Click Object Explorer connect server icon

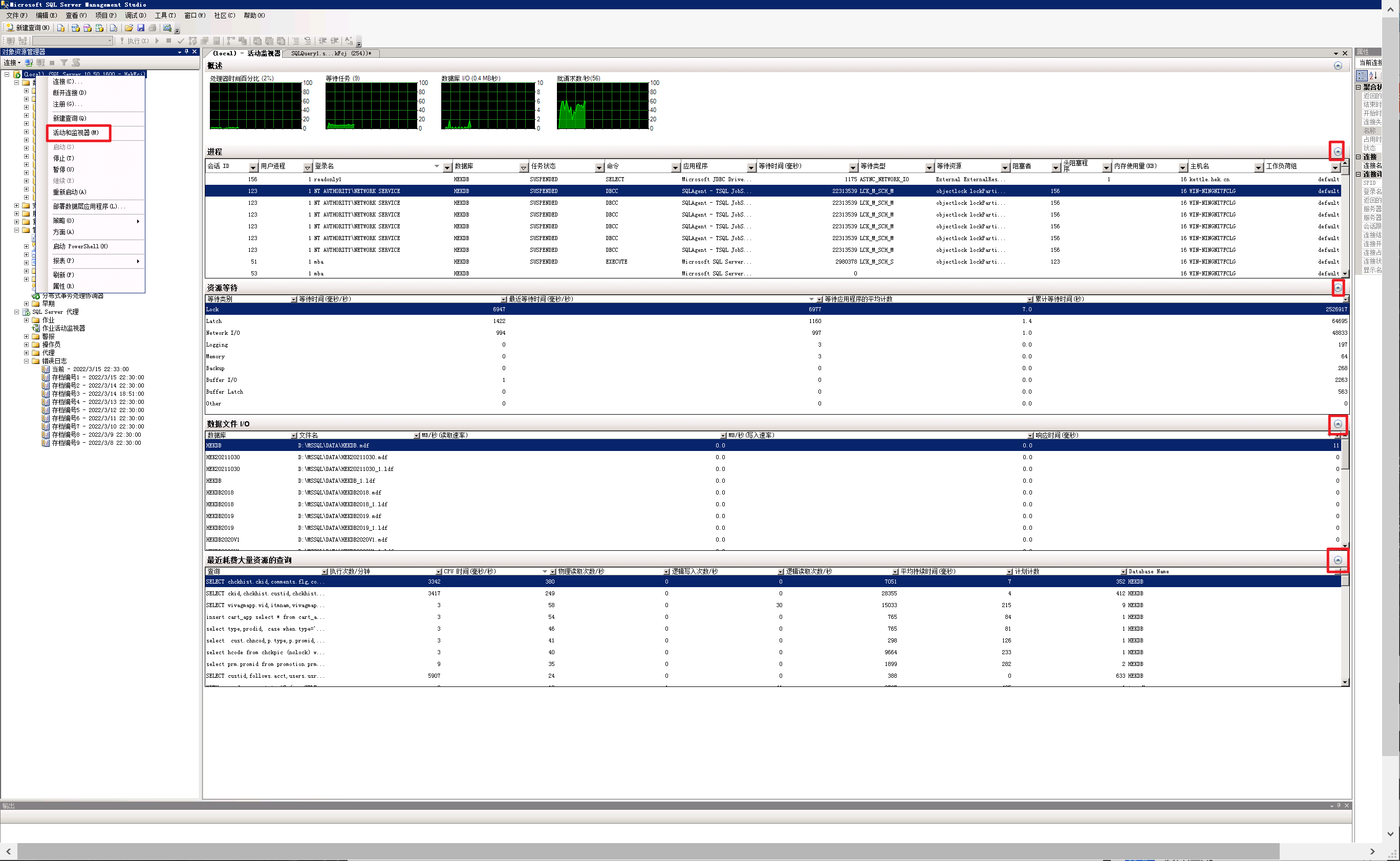pyautogui.click(x=29, y=62)
